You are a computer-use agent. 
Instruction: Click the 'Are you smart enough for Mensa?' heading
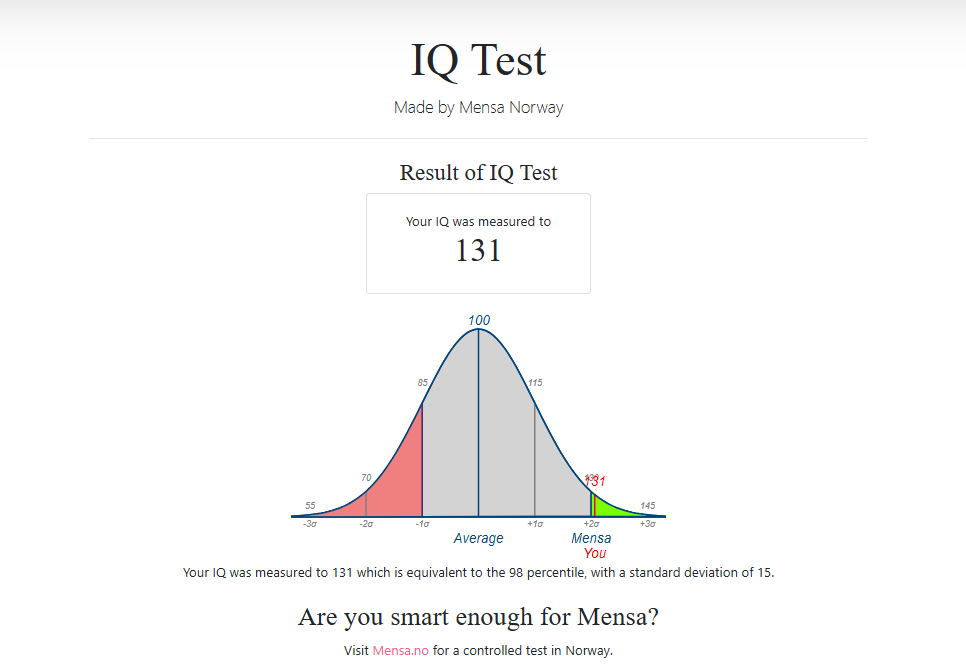pos(478,617)
